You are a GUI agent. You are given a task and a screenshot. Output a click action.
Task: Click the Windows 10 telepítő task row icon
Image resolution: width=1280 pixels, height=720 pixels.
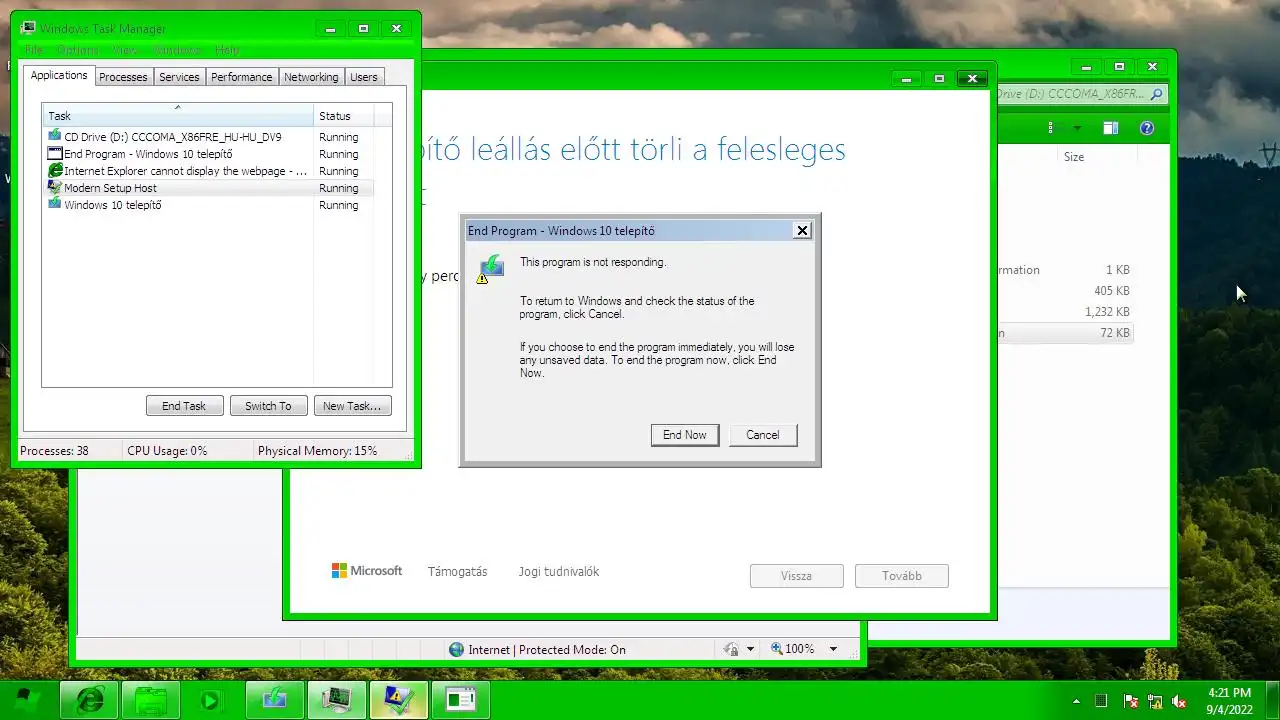tap(55, 205)
